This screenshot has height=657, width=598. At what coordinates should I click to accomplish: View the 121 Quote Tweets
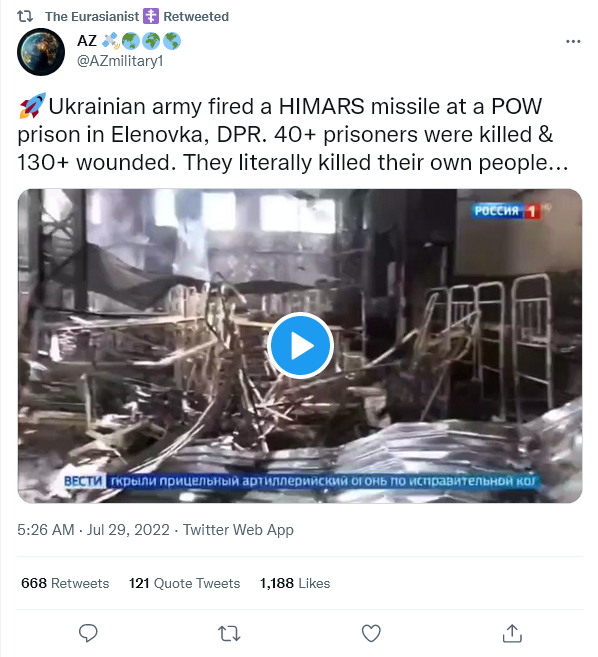[184, 583]
